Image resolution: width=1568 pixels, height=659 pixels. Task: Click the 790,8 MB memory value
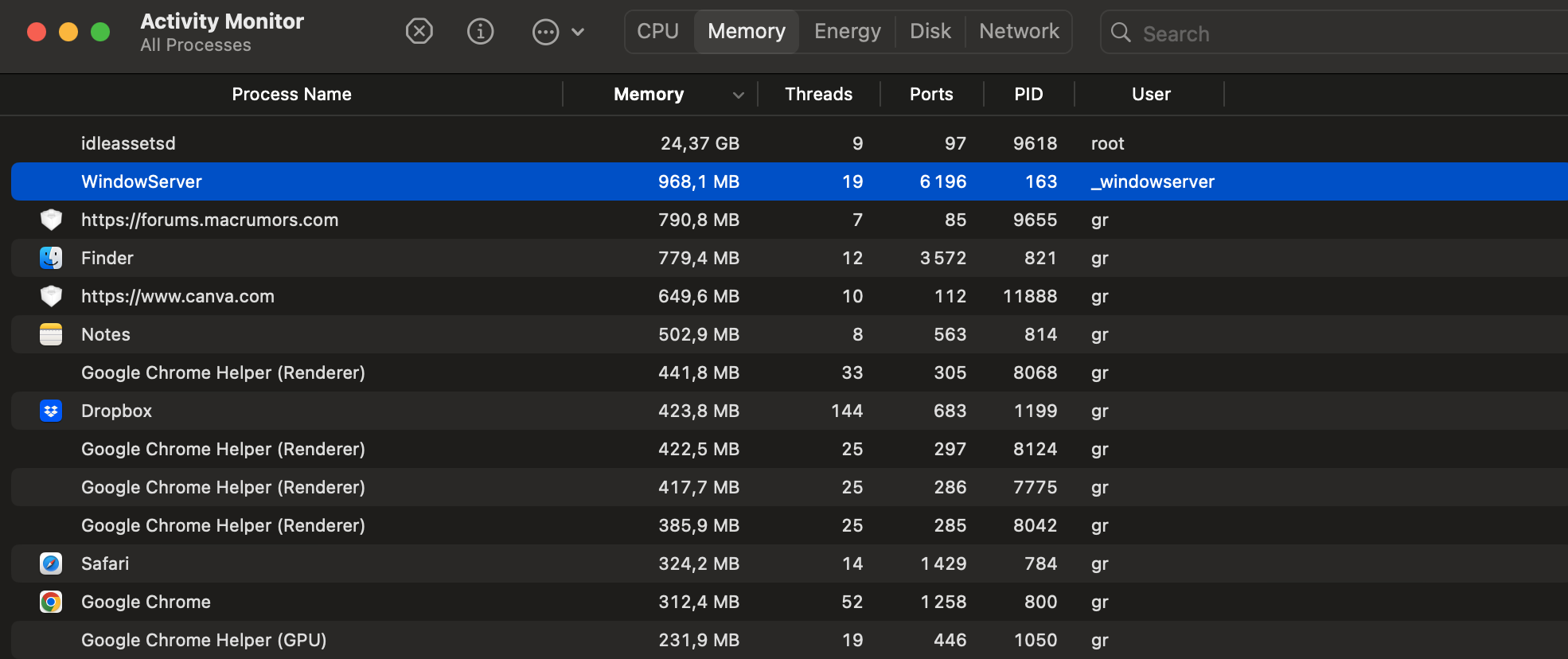pyautogui.click(x=699, y=220)
